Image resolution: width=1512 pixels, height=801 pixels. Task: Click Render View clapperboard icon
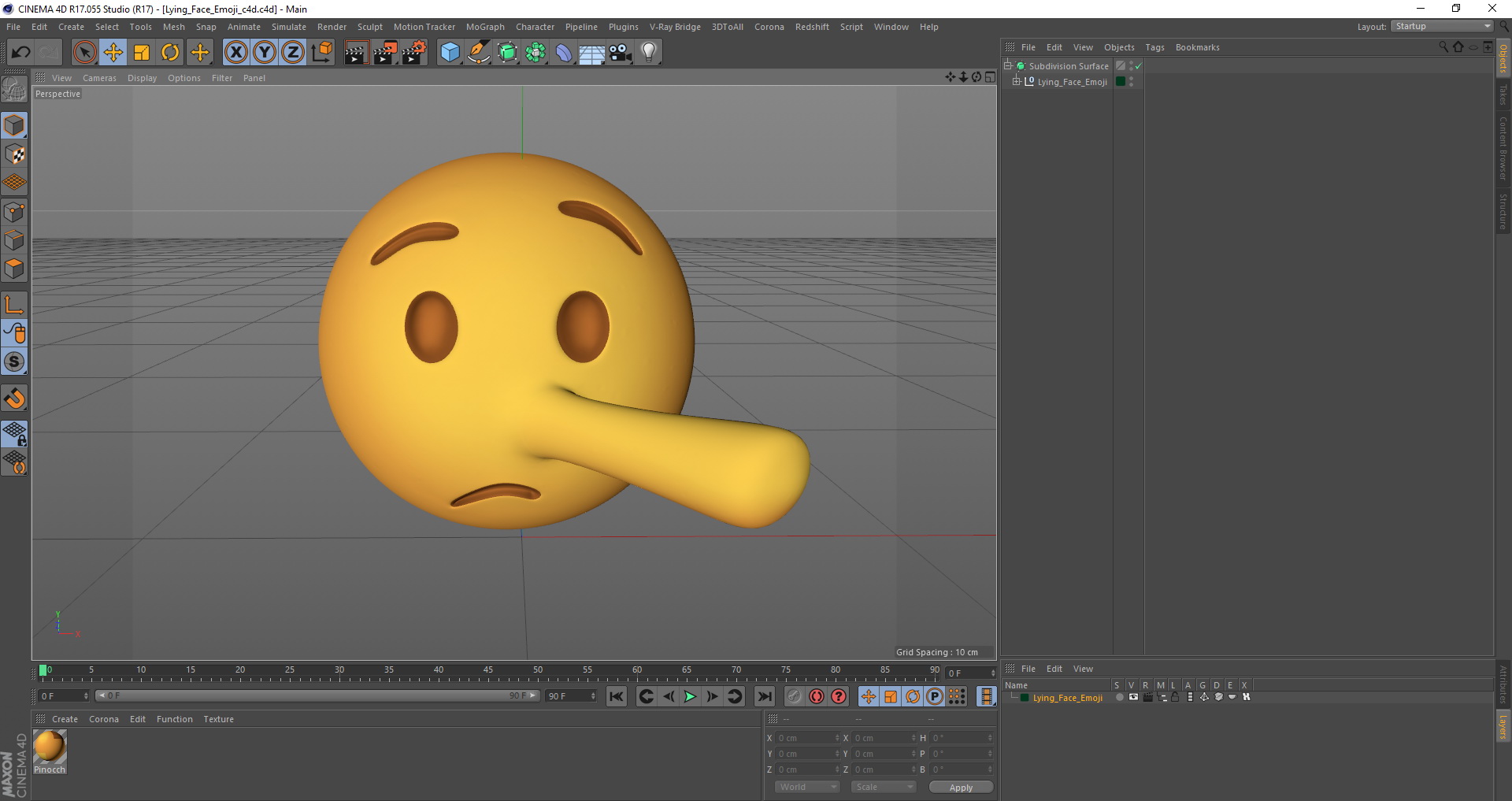pyautogui.click(x=356, y=53)
